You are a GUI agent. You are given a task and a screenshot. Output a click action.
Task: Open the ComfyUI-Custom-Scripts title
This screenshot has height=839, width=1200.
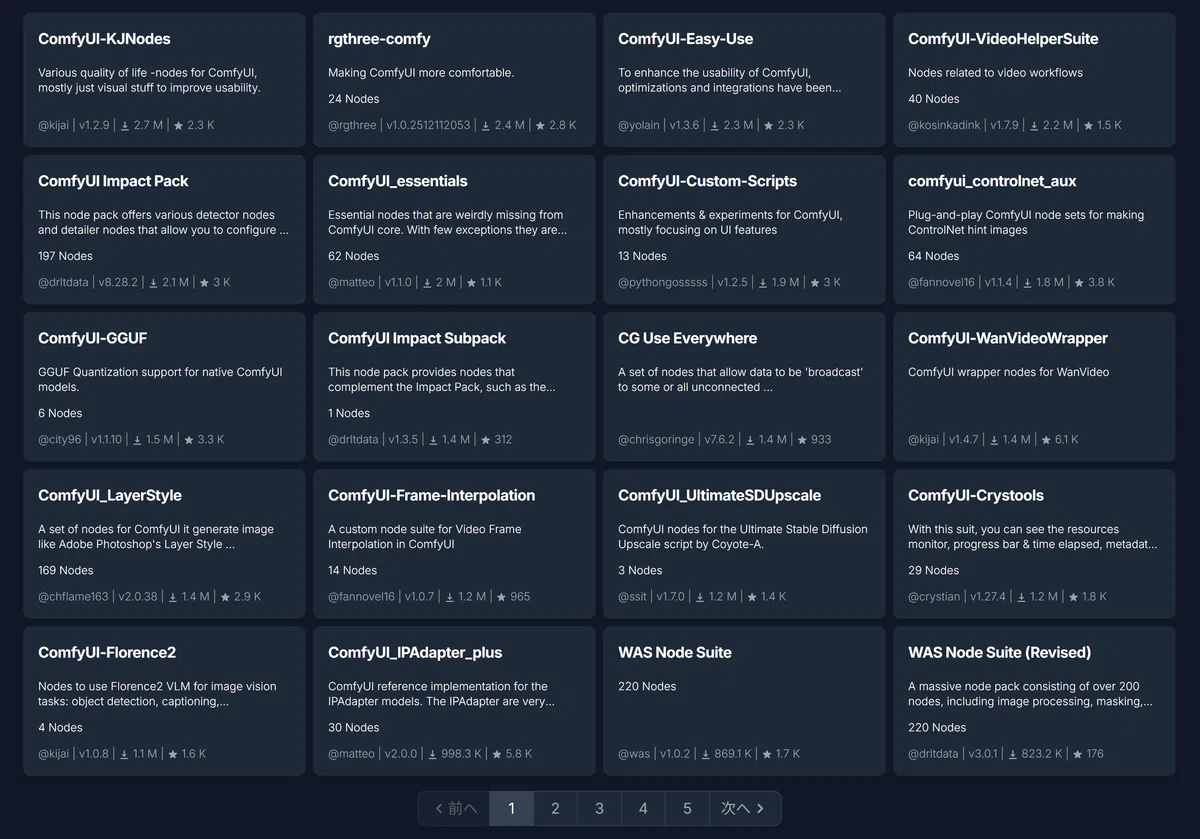707,181
